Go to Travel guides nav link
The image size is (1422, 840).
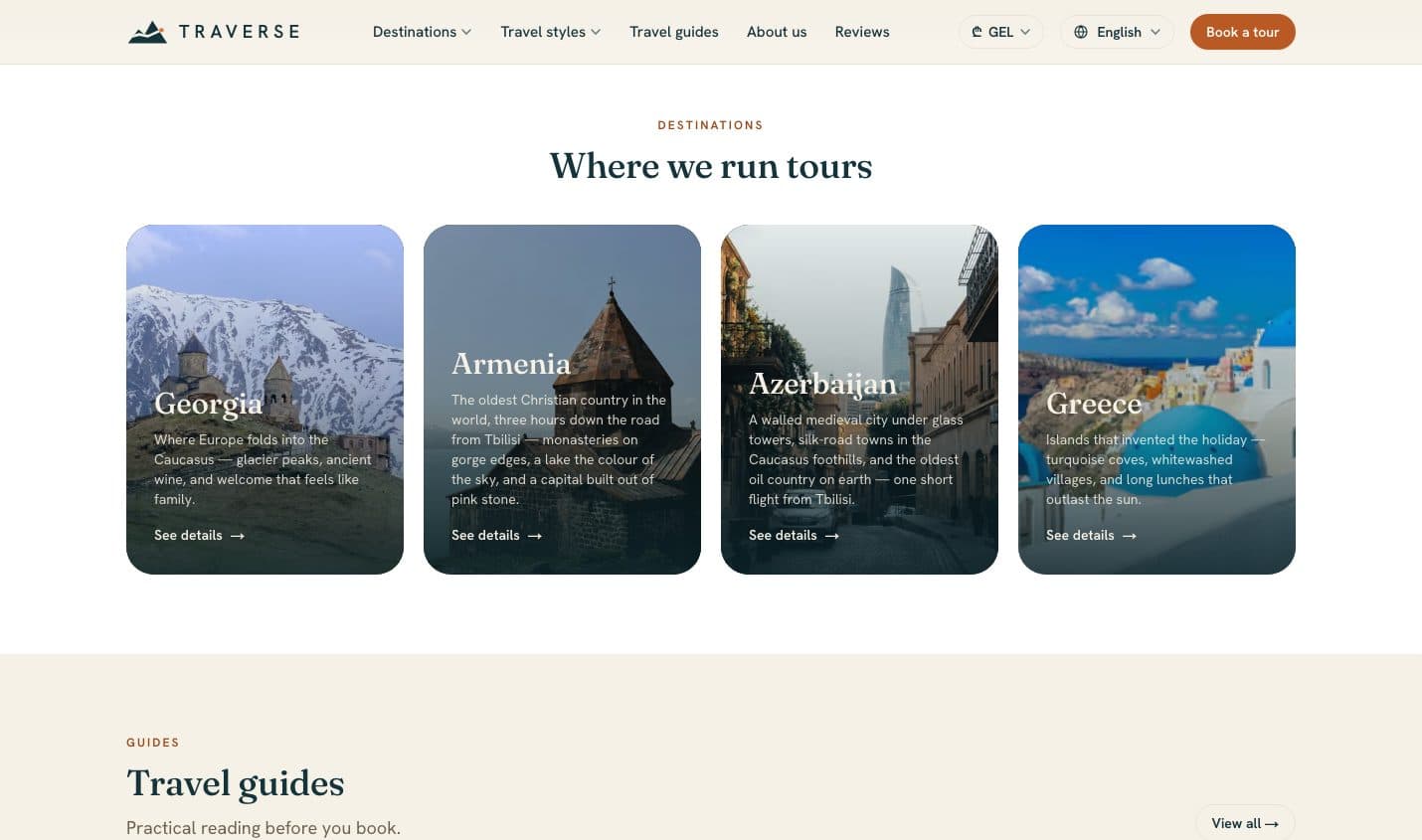pos(674,32)
